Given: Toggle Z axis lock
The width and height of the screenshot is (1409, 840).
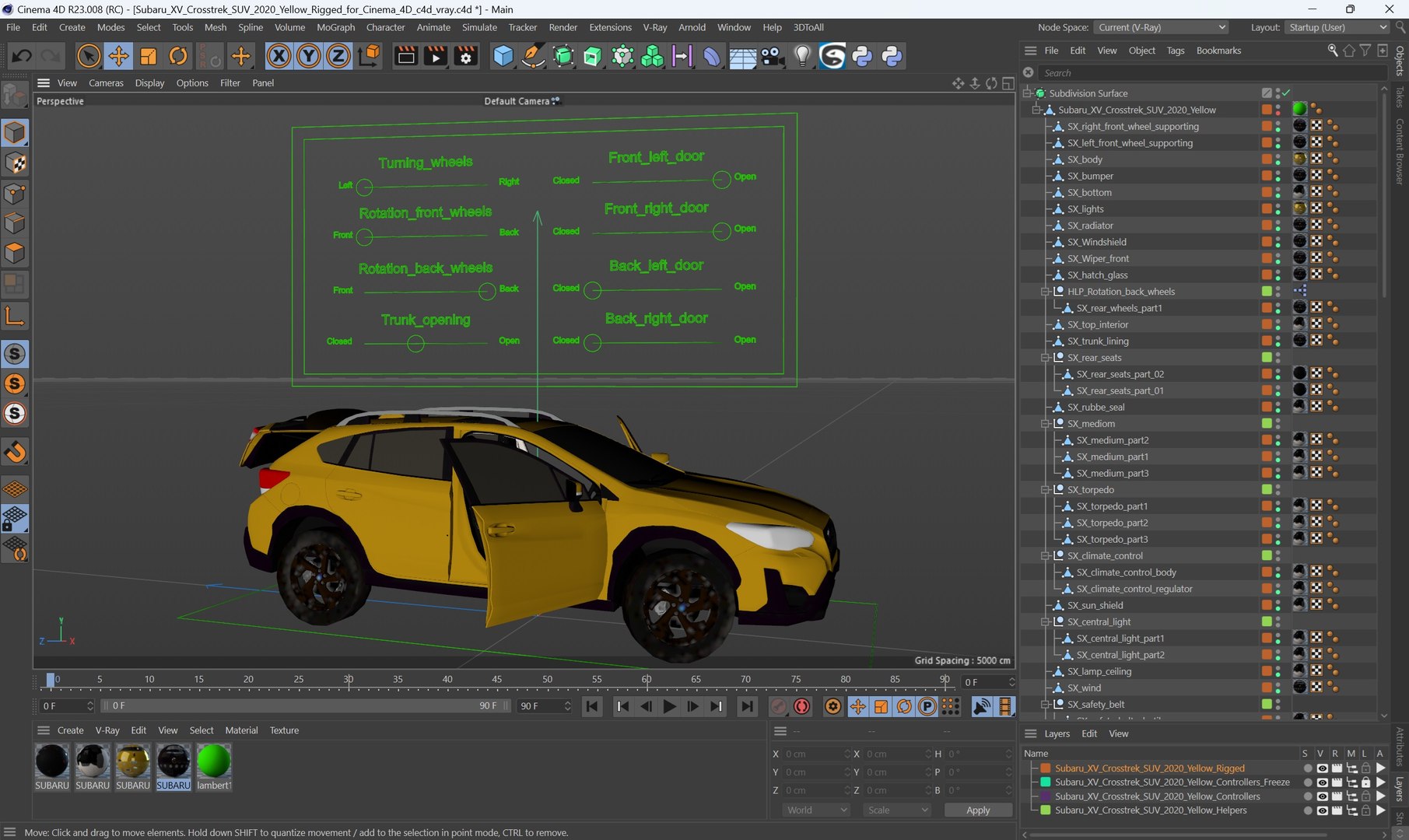Looking at the screenshot, I should [x=338, y=56].
